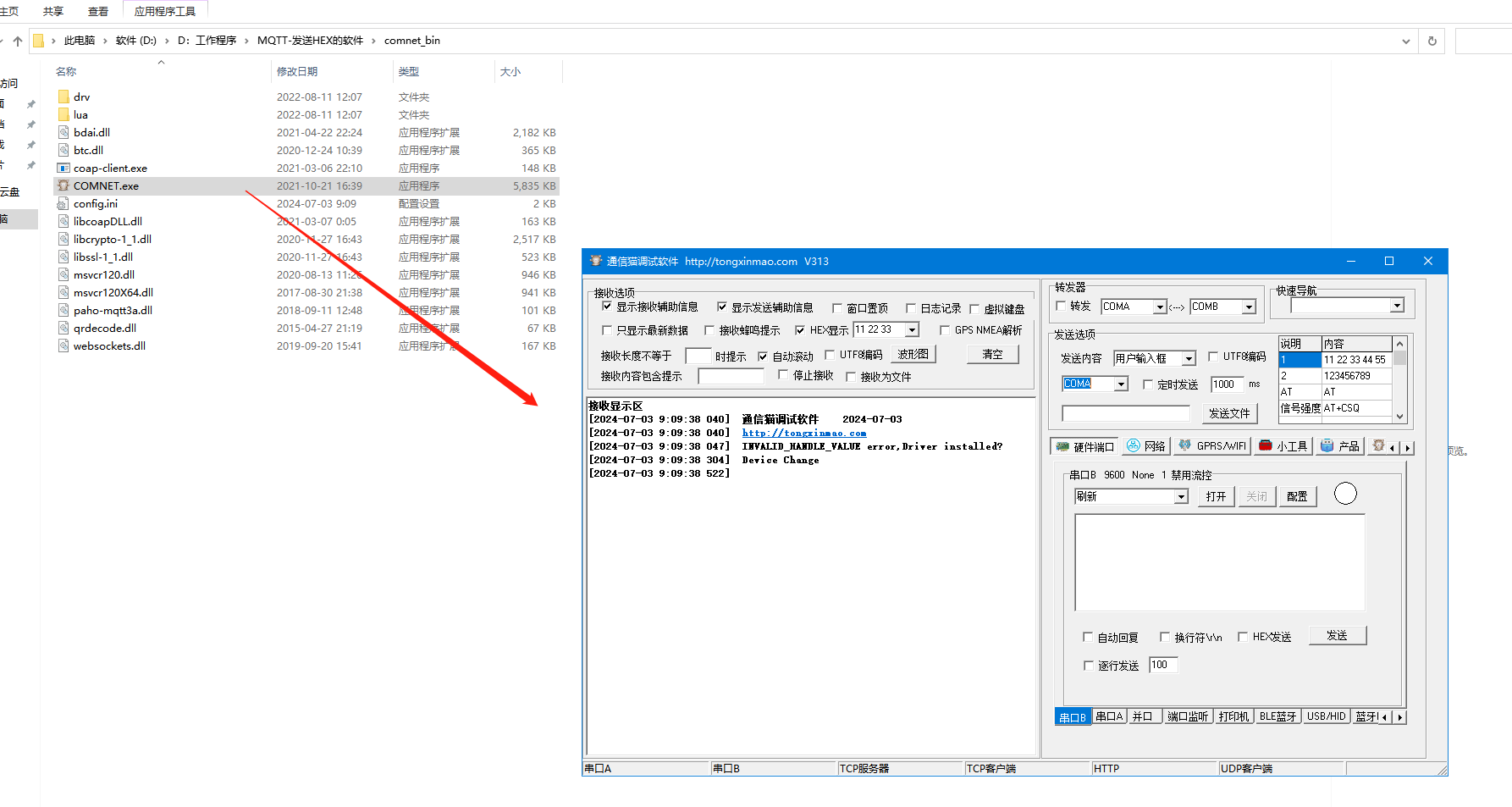
Task: Switch to the 网络 network tab
Action: tap(1145, 446)
